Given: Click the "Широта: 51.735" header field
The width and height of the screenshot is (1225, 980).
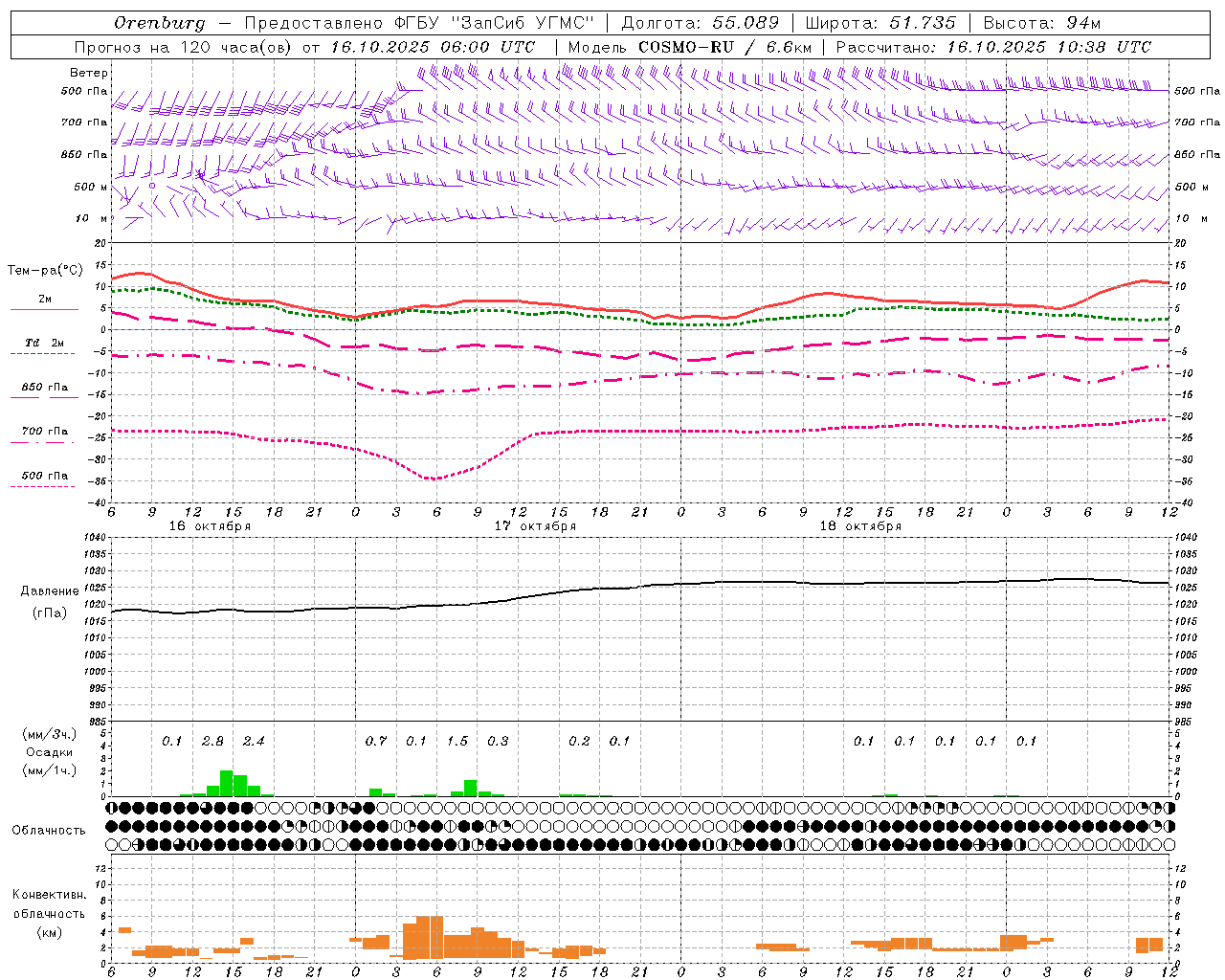Looking at the screenshot, I should [x=880, y=23].
